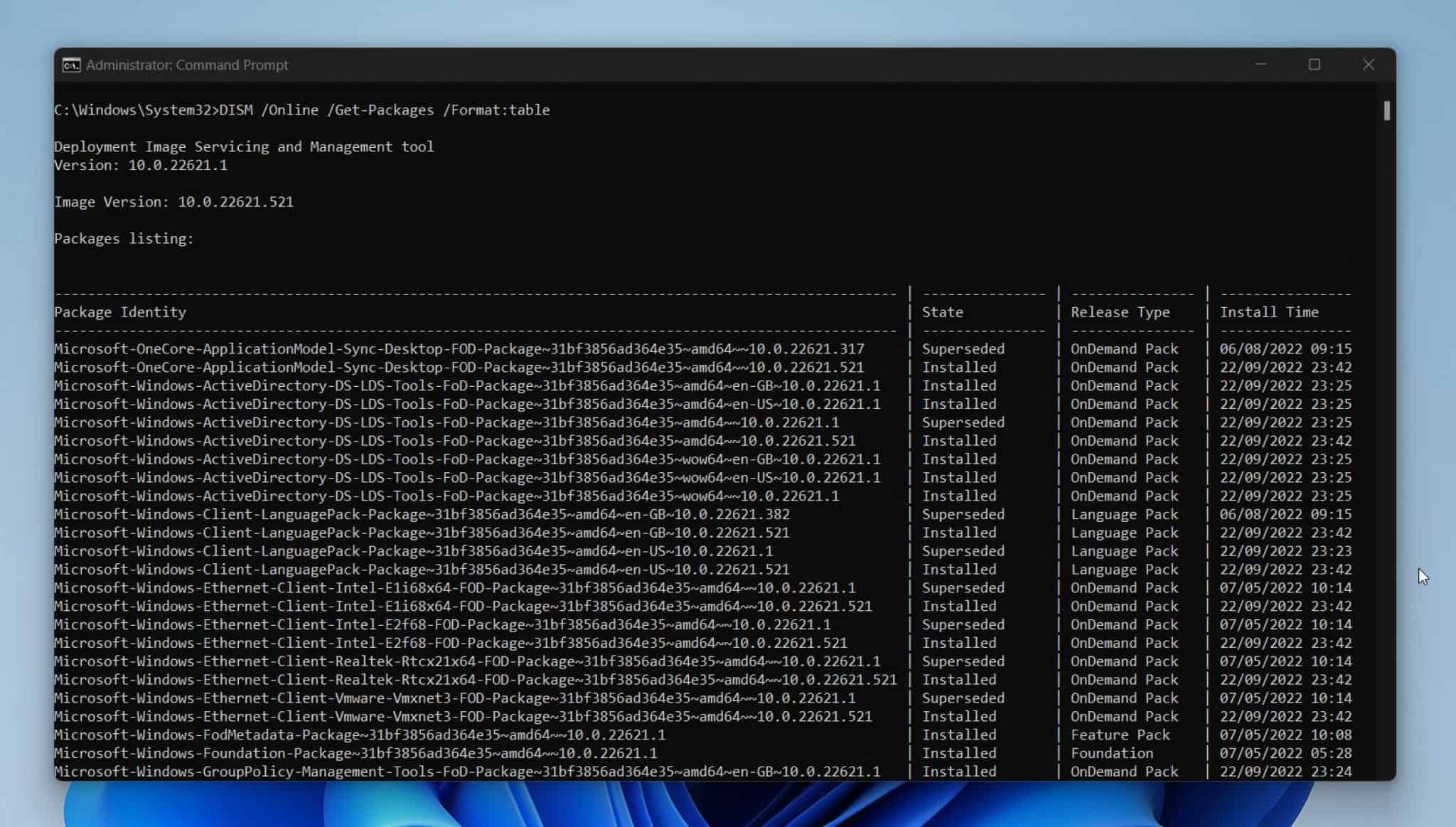
Task: Maximize the Command Prompt window
Action: click(1315, 65)
